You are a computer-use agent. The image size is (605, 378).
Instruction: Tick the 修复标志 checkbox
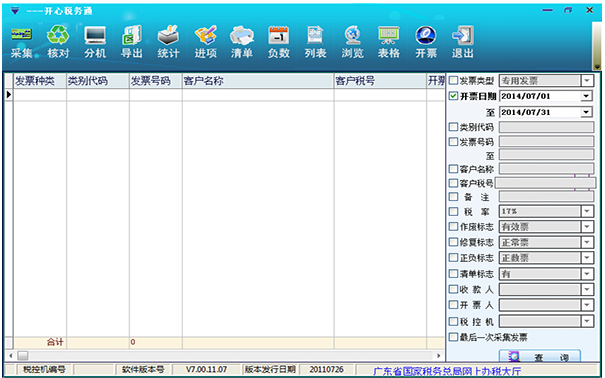[453, 242]
